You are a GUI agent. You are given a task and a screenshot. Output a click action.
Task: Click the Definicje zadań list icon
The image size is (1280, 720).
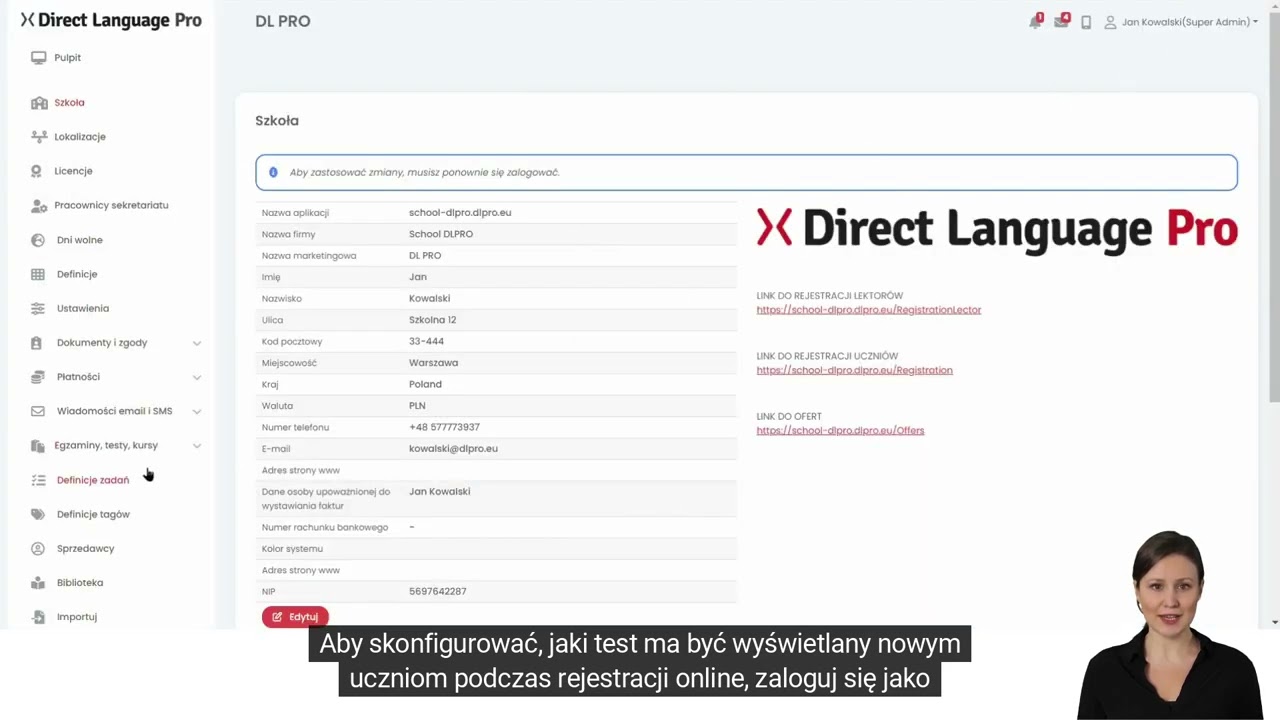tap(38, 480)
